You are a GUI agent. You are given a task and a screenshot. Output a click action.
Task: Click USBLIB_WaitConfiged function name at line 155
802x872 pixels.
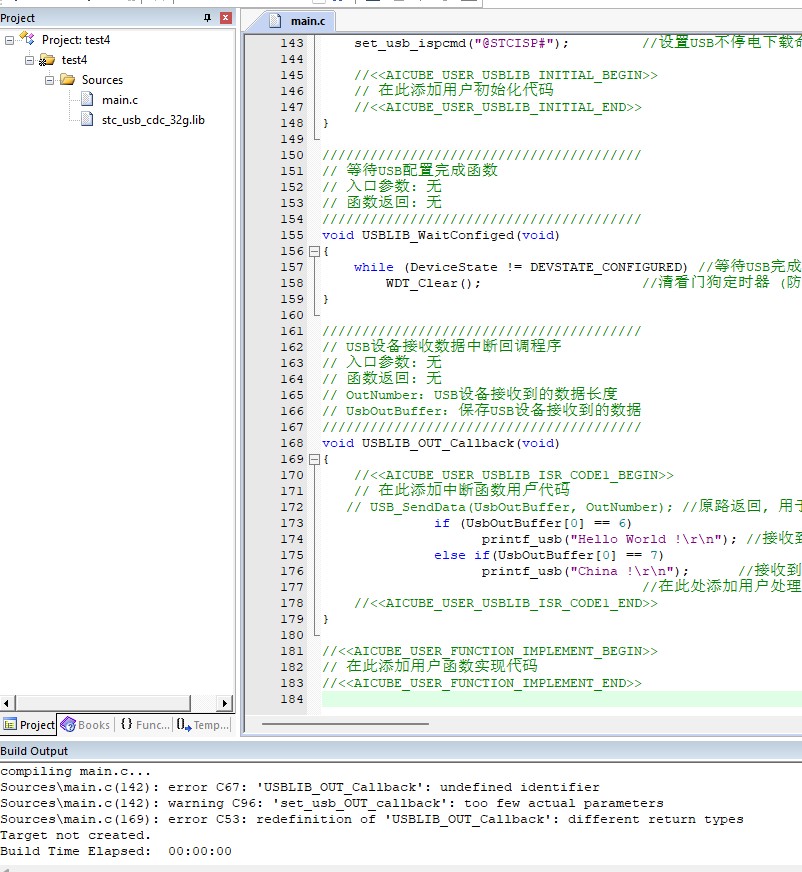(437, 235)
